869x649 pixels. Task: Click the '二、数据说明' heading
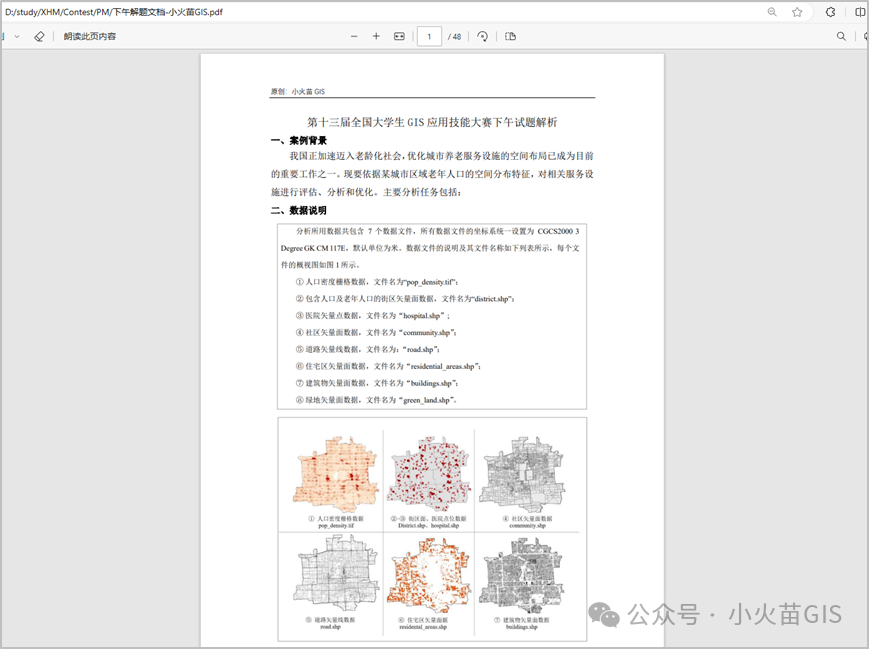(299, 211)
